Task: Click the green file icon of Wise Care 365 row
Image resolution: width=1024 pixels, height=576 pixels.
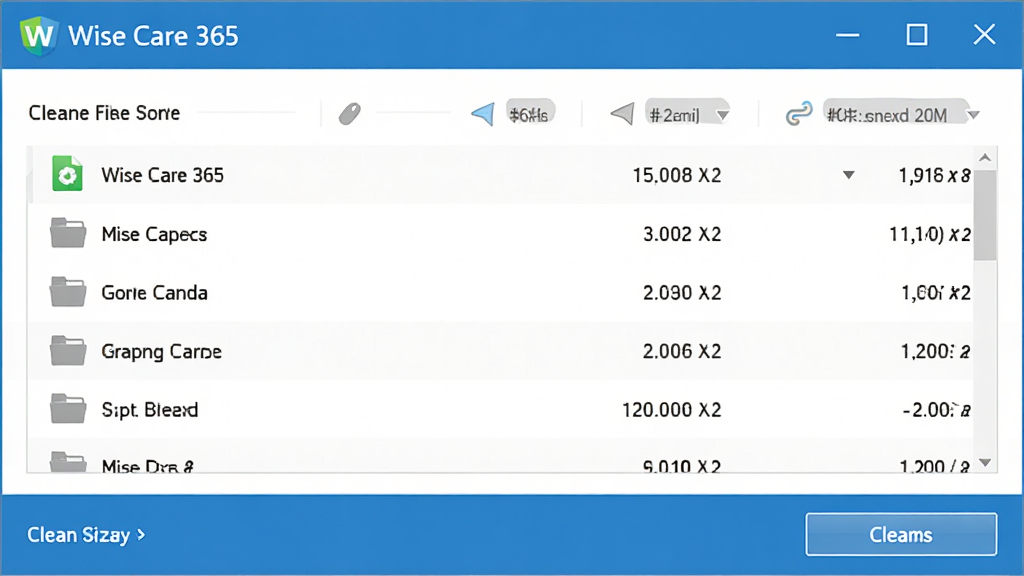Action: point(67,174)
